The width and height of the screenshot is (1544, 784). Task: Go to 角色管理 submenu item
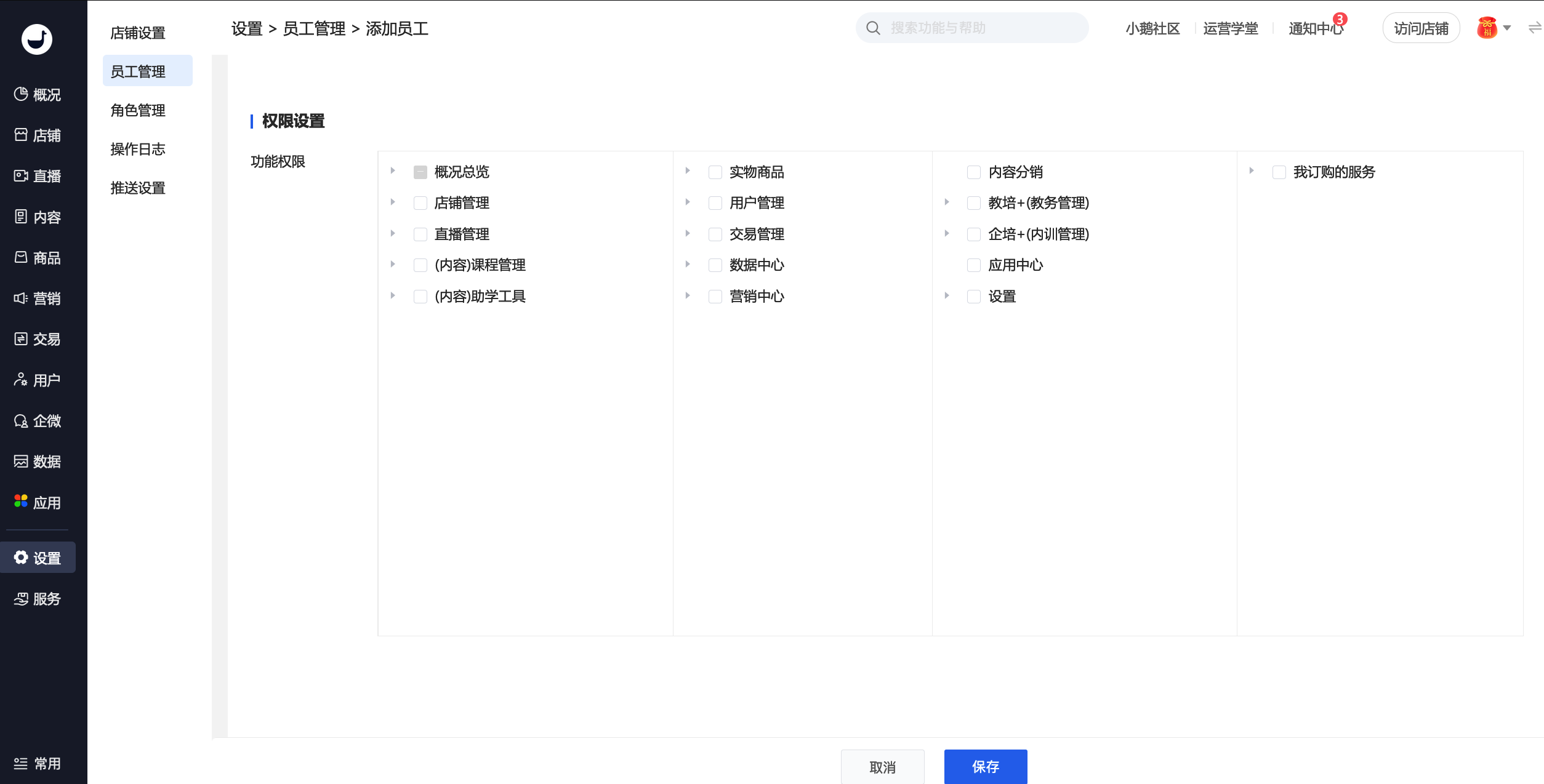(x=138, y=110)
